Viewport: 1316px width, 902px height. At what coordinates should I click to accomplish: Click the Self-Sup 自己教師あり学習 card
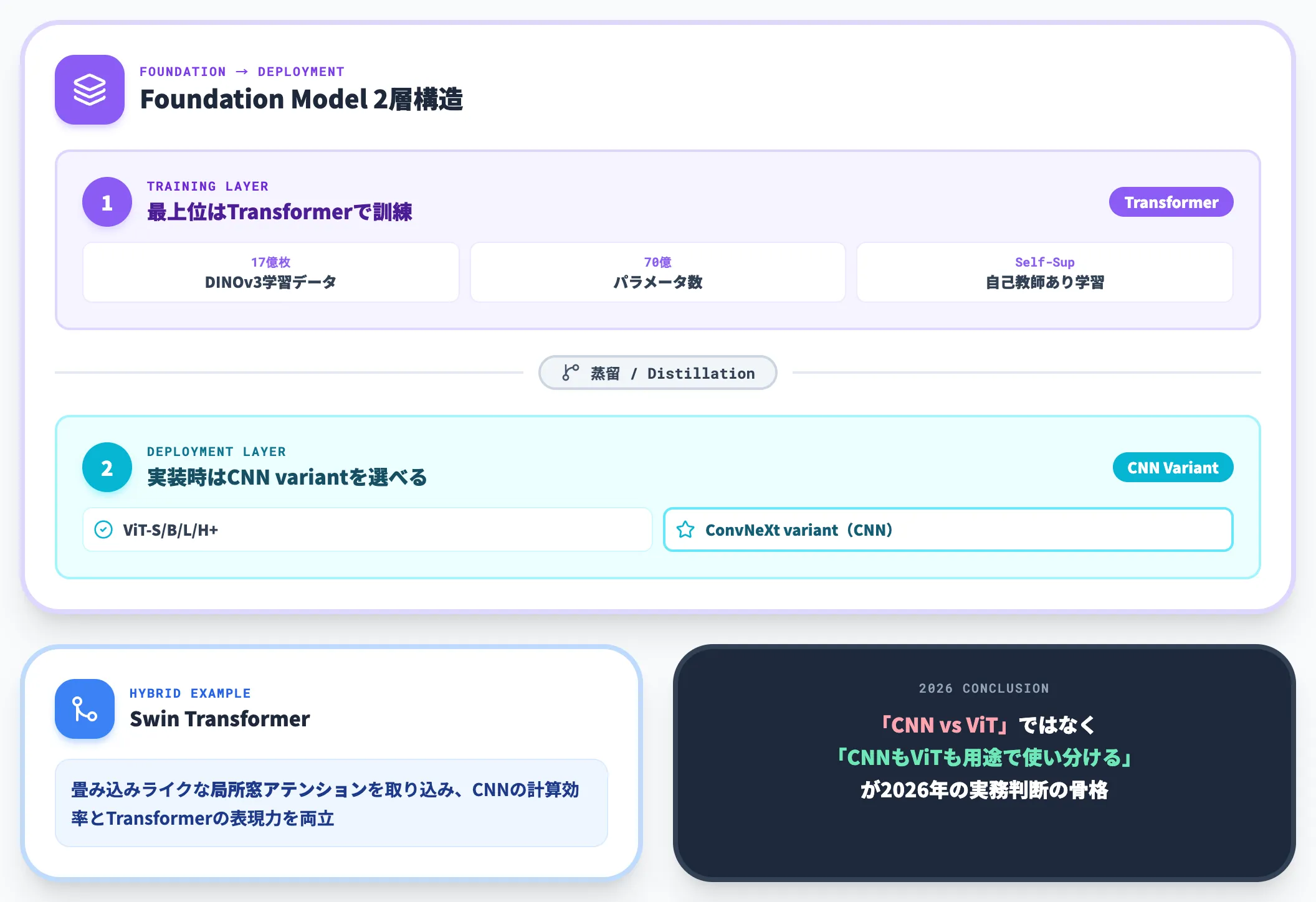(1045, 273)
